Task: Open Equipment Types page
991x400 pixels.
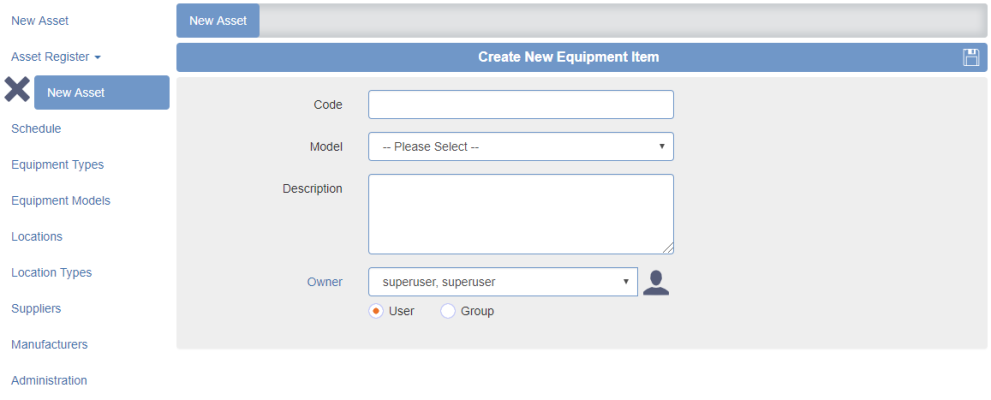Action: (58, 164)
